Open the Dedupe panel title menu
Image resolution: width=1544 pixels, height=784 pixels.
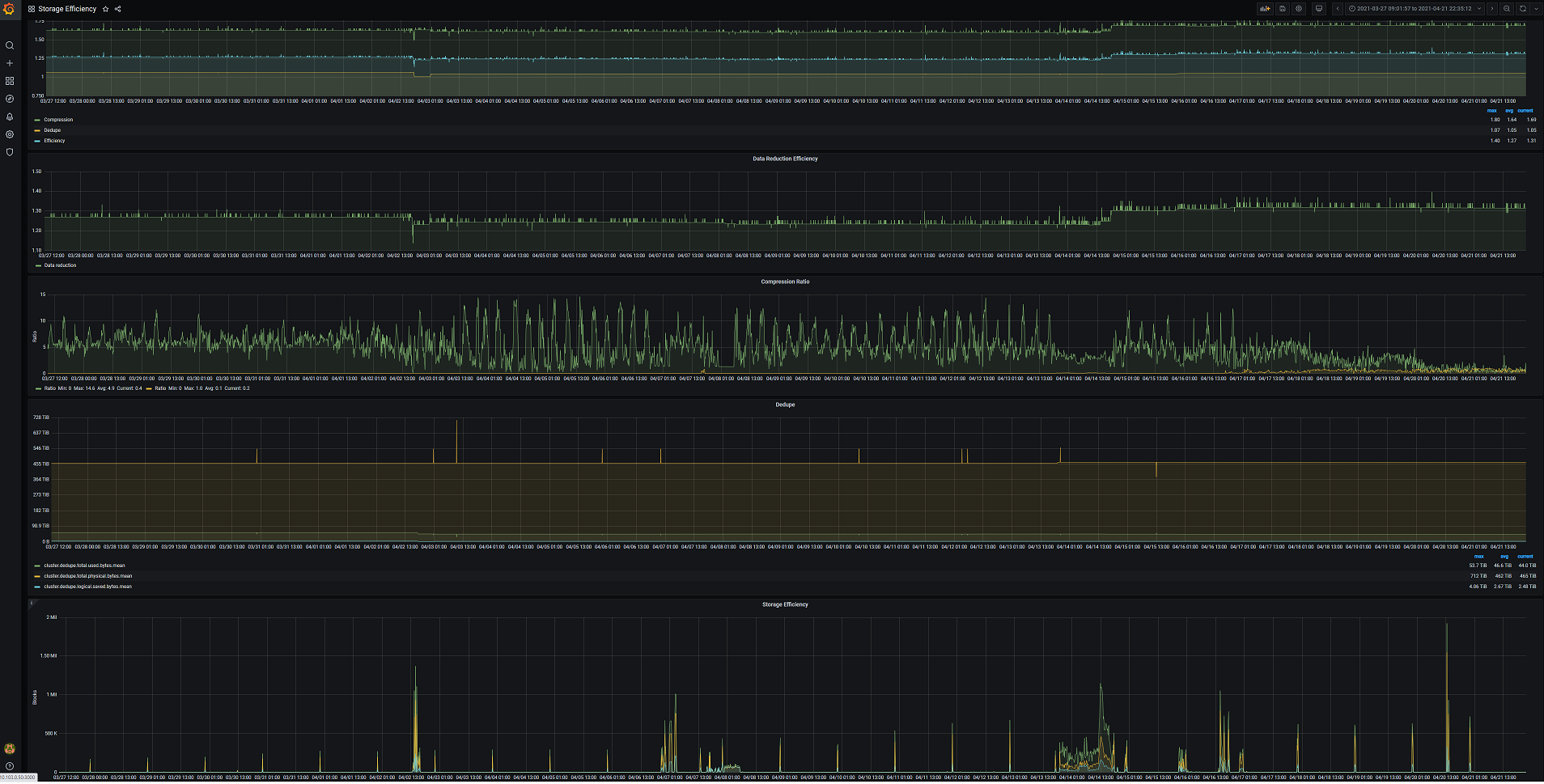[785, 405]
